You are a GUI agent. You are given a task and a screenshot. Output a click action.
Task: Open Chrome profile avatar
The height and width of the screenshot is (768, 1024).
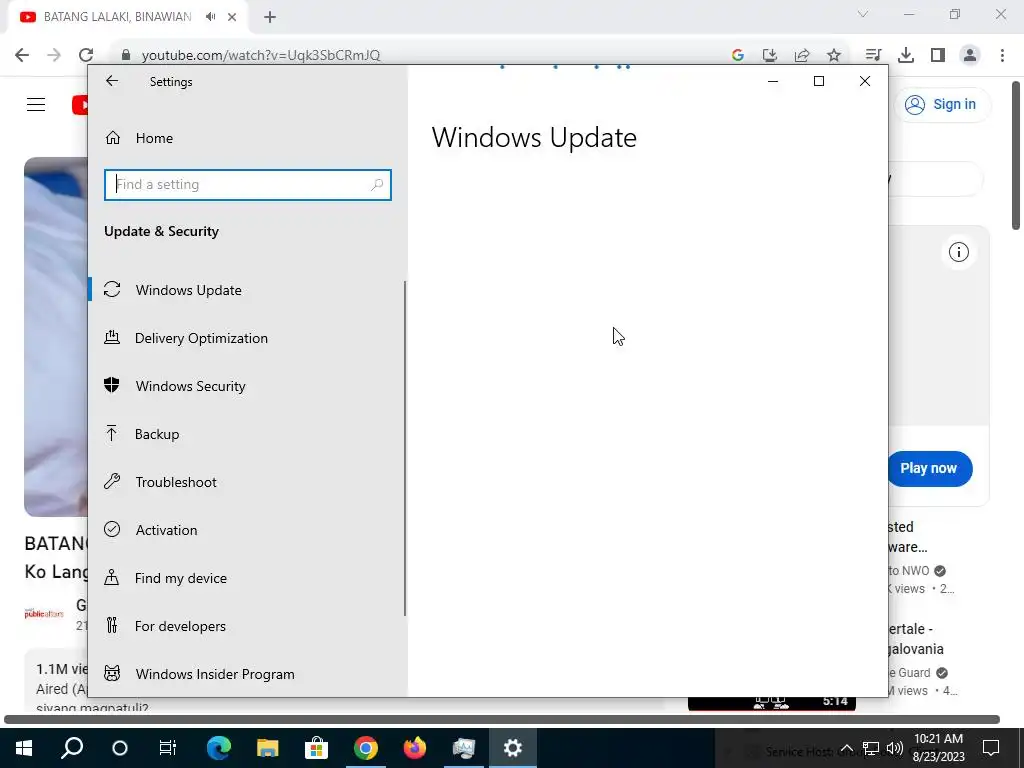(970, 56)
